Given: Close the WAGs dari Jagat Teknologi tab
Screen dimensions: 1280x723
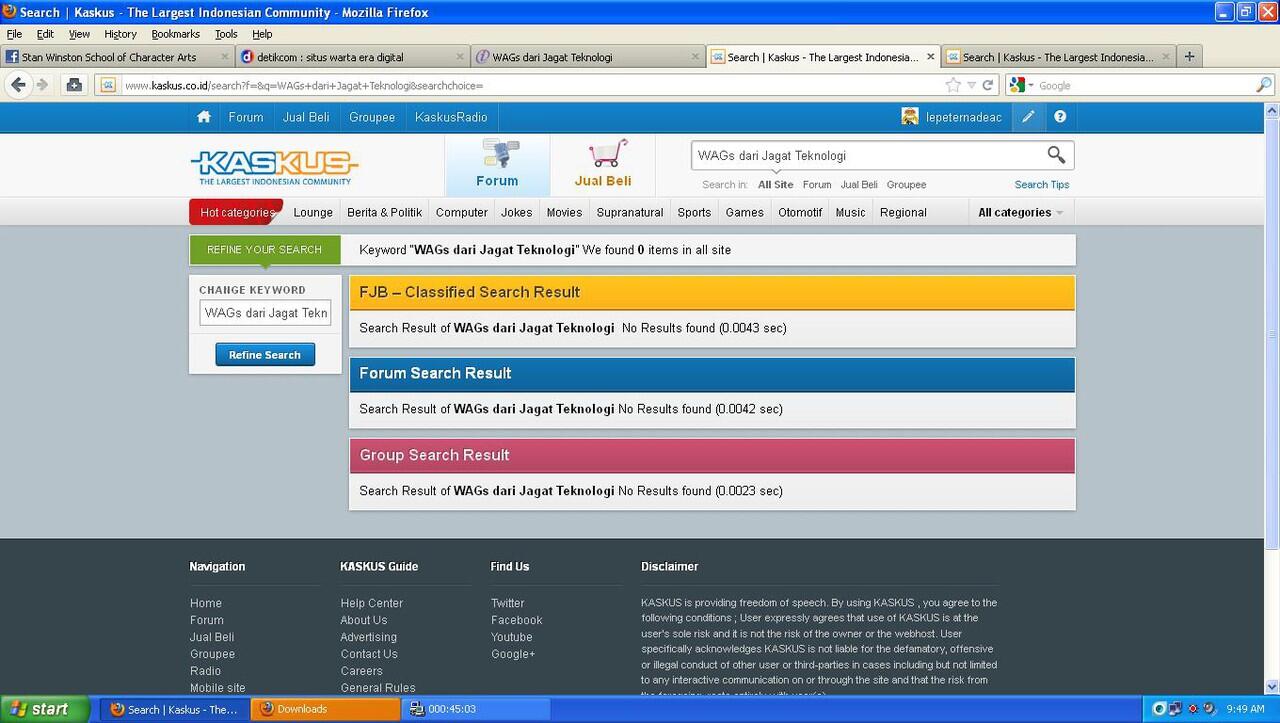Looking at the screenshot, I should (x=696, y=57).
